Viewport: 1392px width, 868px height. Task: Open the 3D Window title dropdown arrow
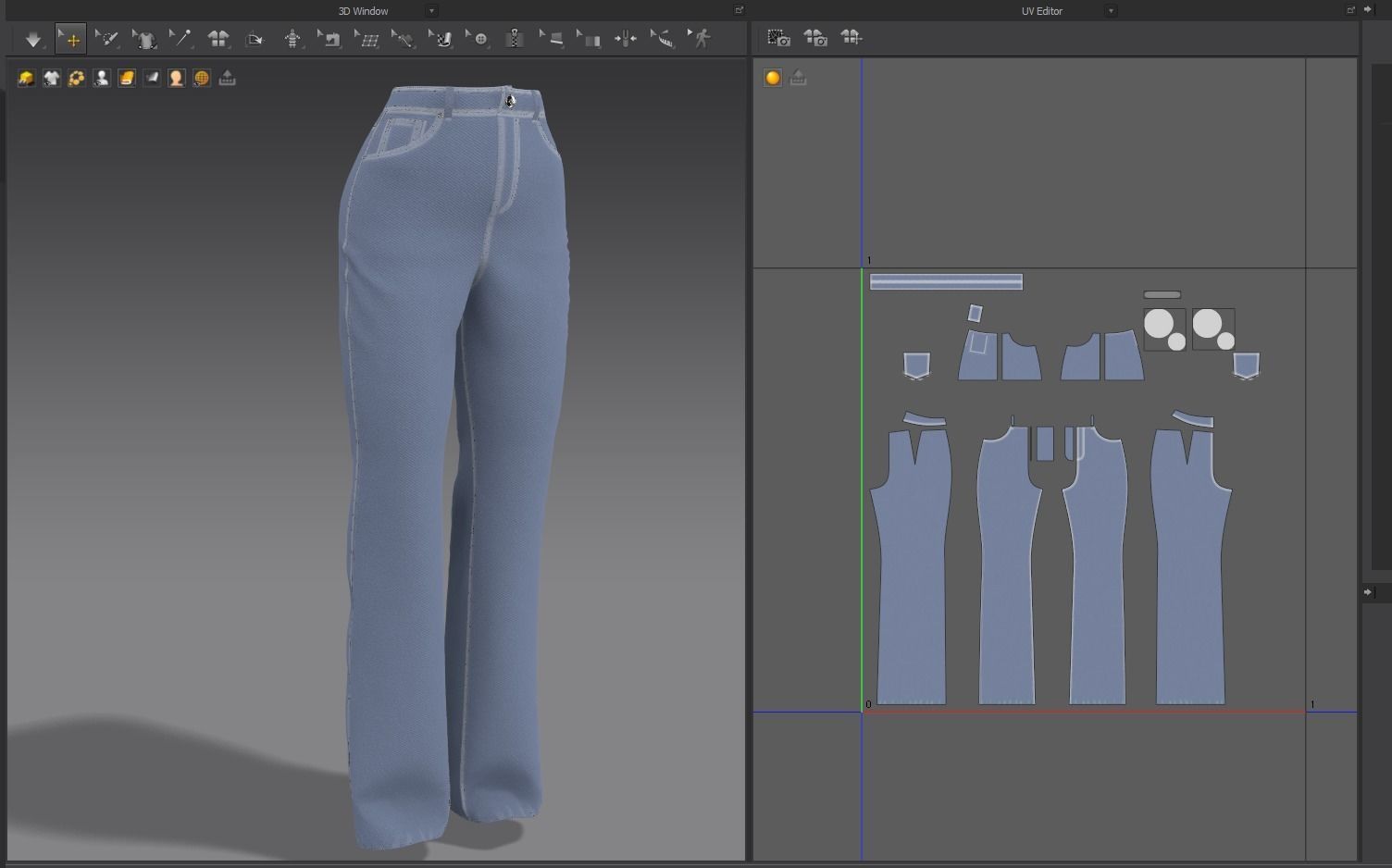[431, 11]
